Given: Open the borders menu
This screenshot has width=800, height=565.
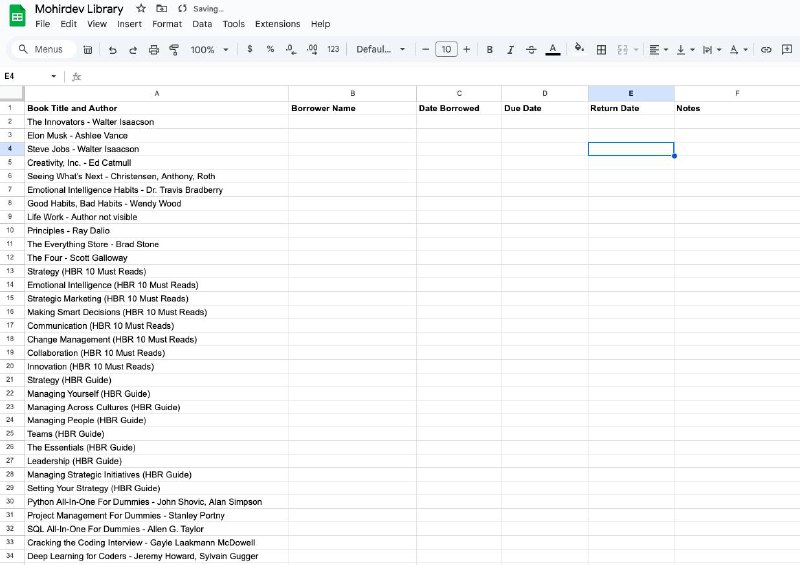Looking at the screenshot, I should (x=602, y=50).
